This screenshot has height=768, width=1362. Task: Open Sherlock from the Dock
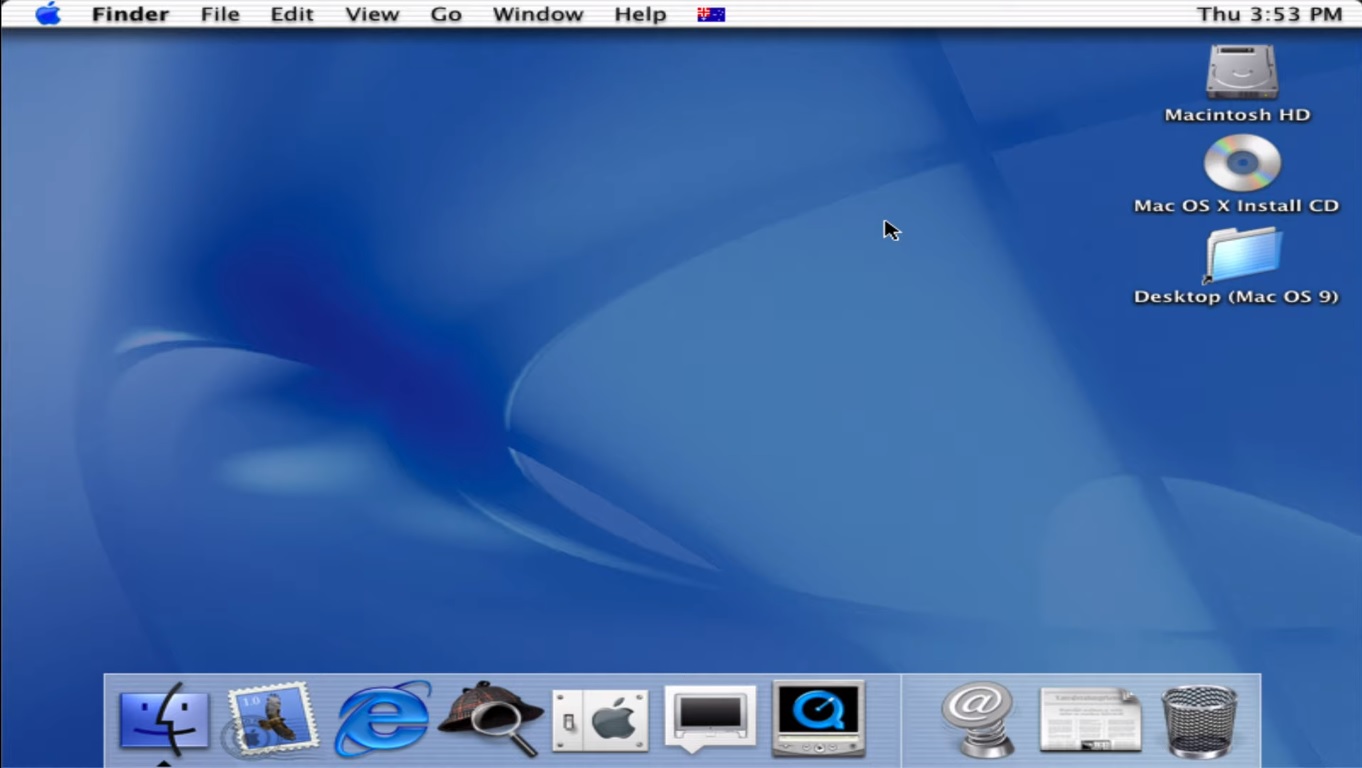pyautogui.click(x=491, y=718)
